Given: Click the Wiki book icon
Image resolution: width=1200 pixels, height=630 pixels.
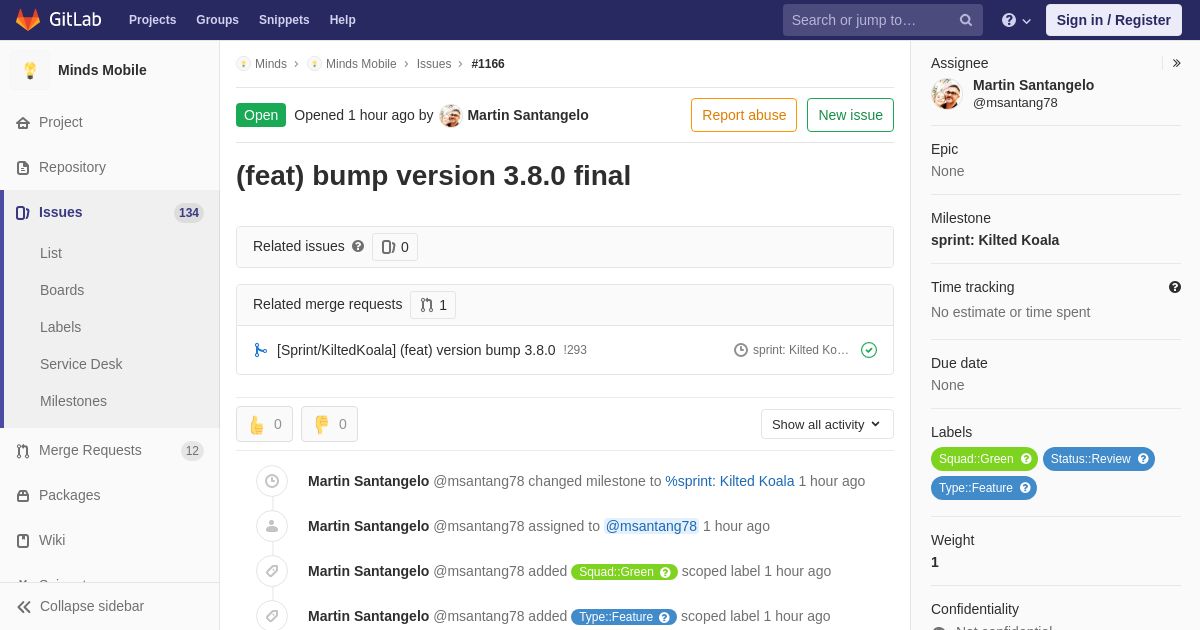Looking at the screenshot, I should click(x=23, y=541).
